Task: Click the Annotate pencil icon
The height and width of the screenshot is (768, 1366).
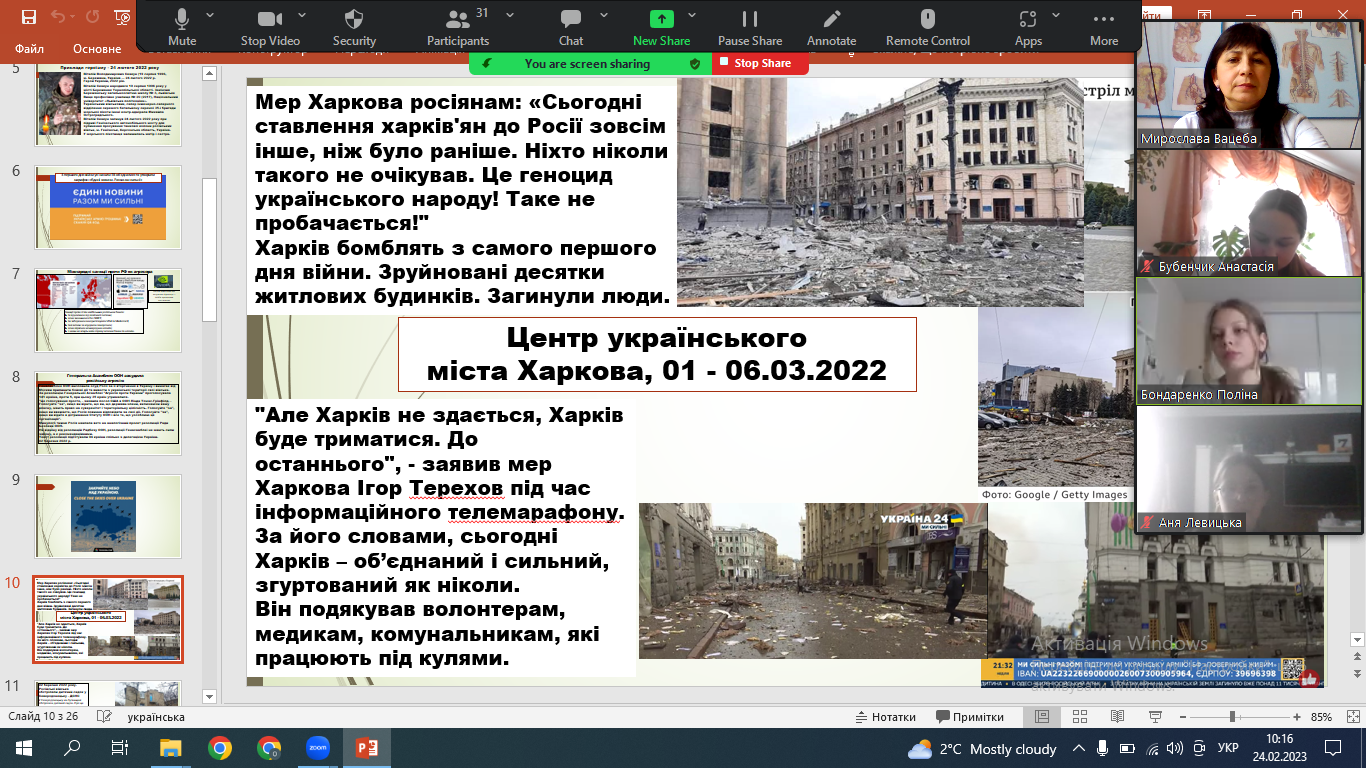Action: coord(831,19)
